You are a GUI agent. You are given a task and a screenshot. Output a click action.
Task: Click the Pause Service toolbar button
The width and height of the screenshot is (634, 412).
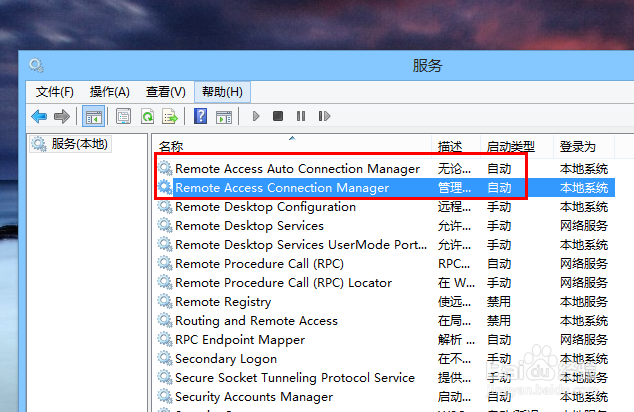tap(300, 116)
